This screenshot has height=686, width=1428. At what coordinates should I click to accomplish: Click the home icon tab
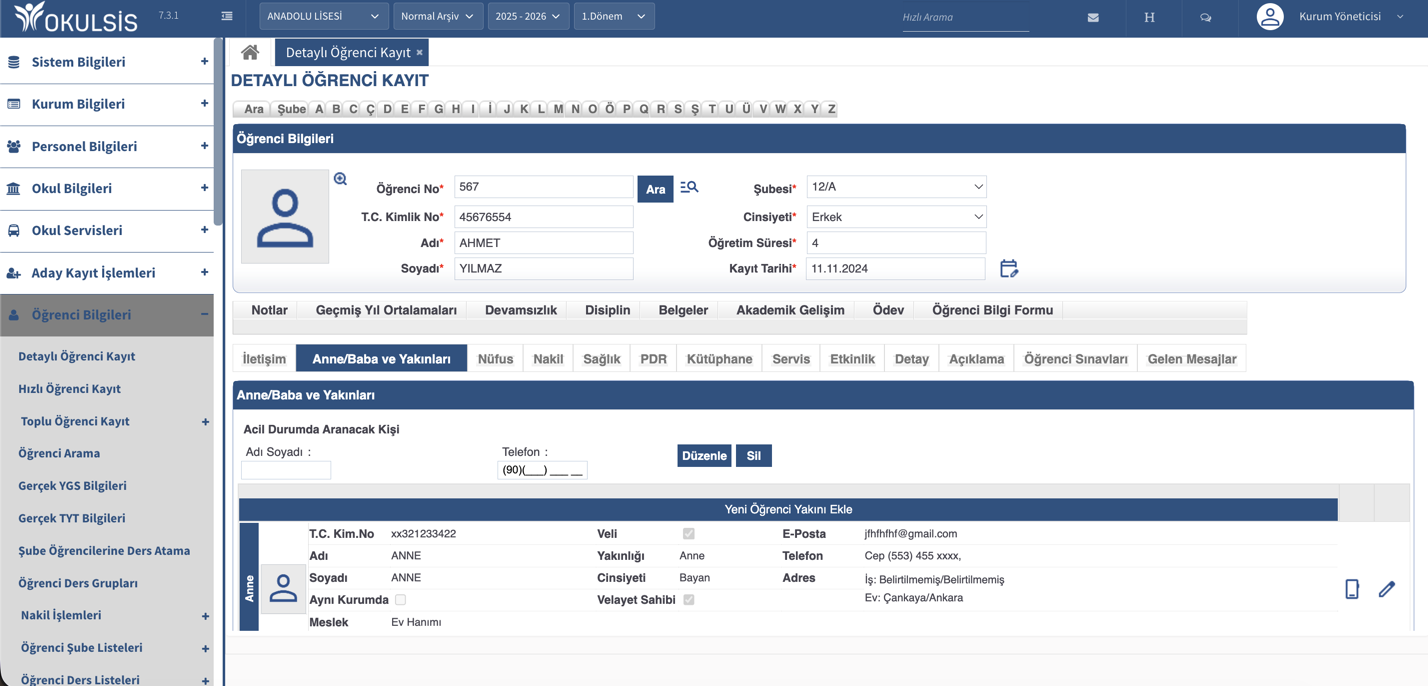pos(250,52)
